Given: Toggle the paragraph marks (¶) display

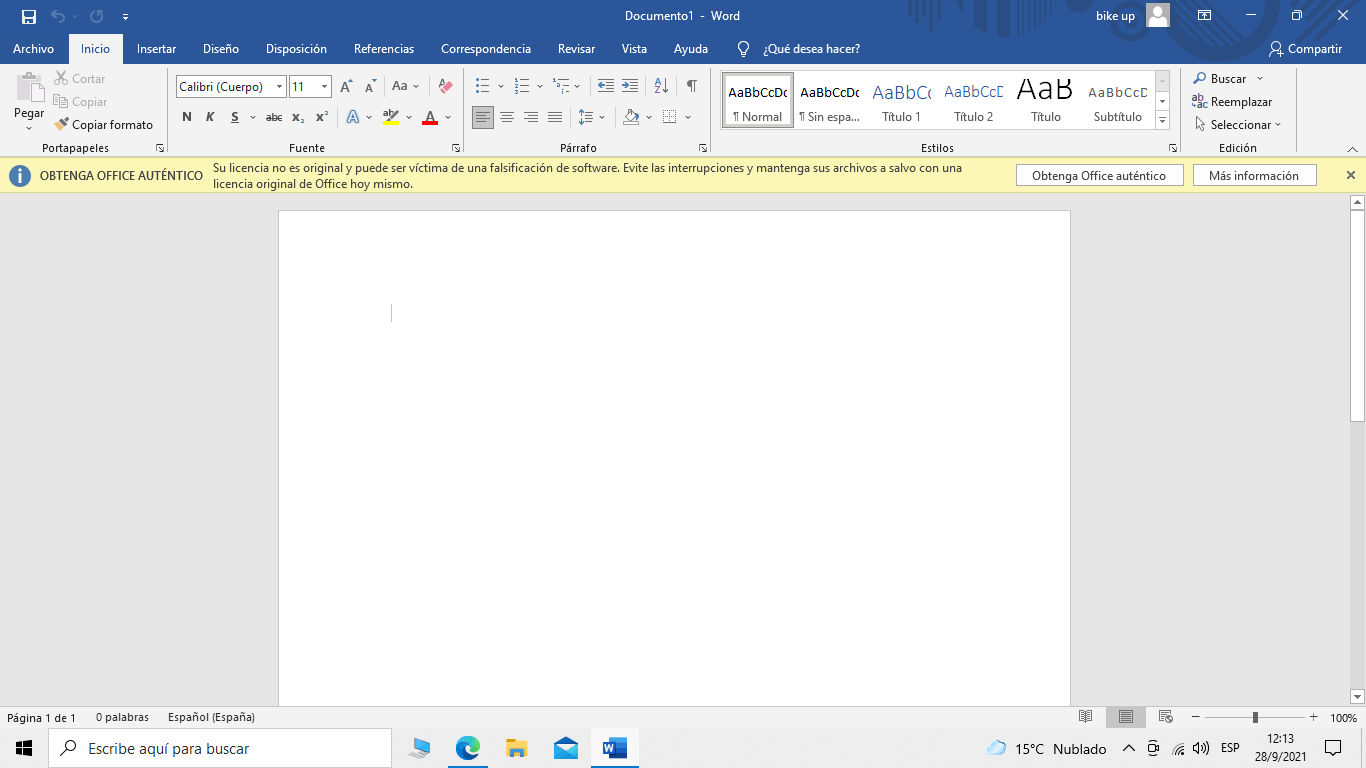Looking at the screenshot, I should (692, 87).
